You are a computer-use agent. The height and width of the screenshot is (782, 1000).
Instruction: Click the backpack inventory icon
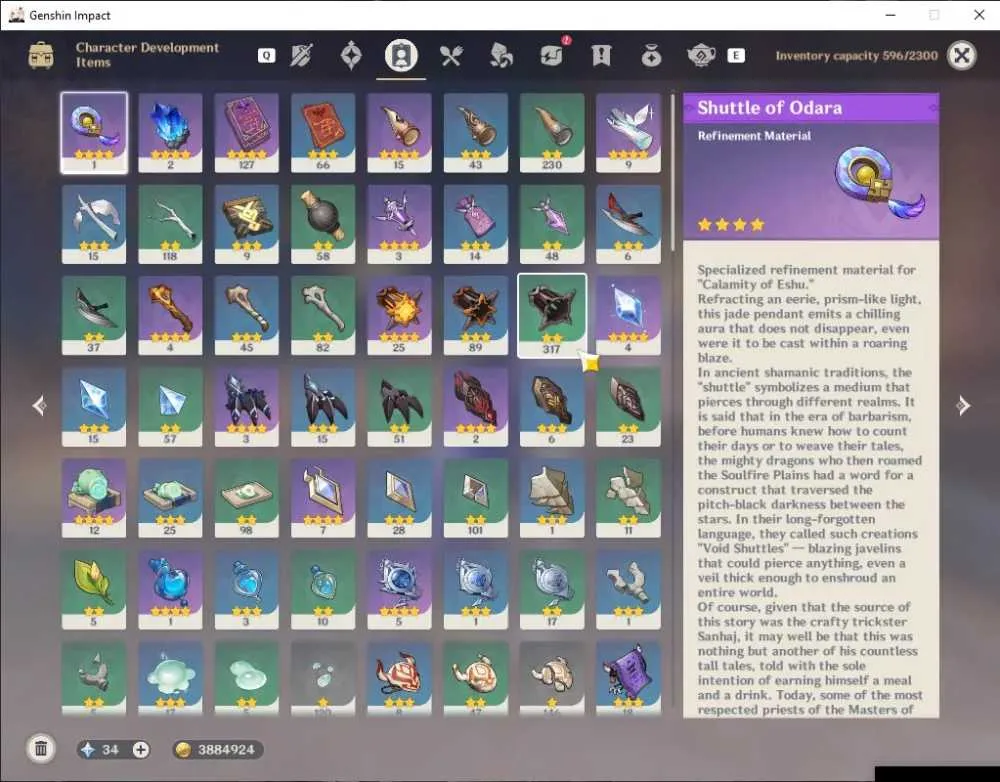click(x=41, y=55)
